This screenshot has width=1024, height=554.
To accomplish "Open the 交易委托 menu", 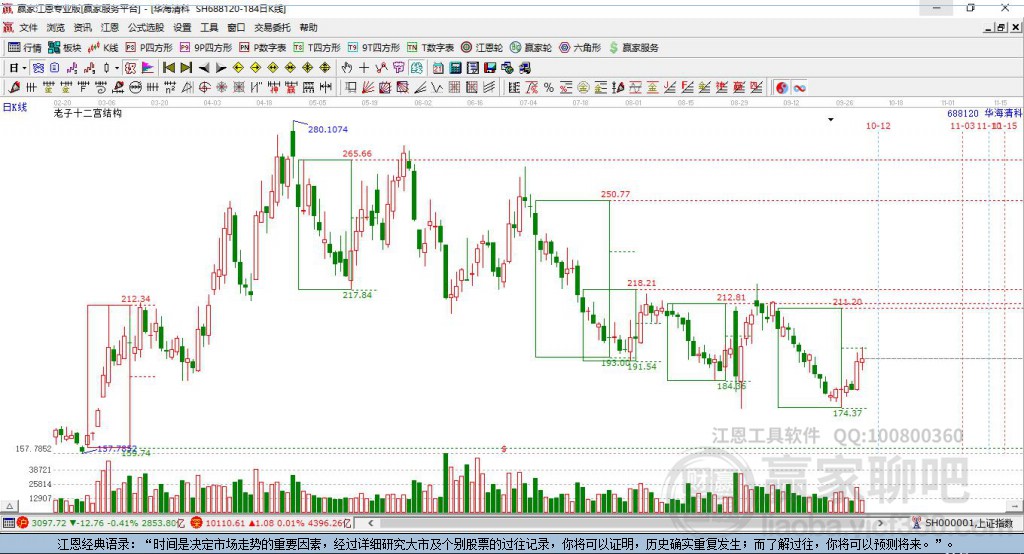I will point(272,27).
